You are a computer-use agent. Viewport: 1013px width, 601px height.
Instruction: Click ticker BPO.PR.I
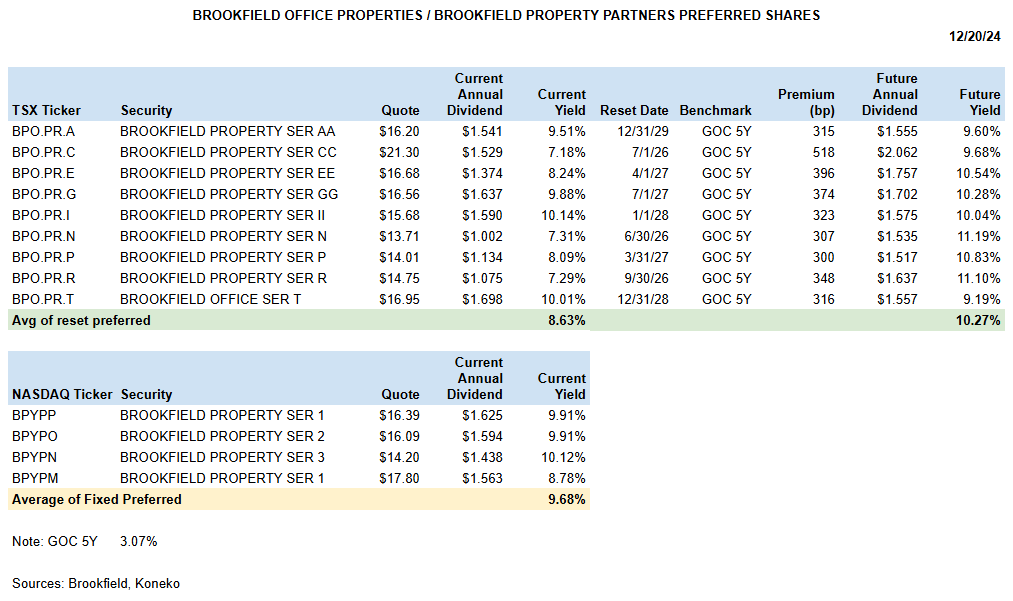(x=41, y=215)
